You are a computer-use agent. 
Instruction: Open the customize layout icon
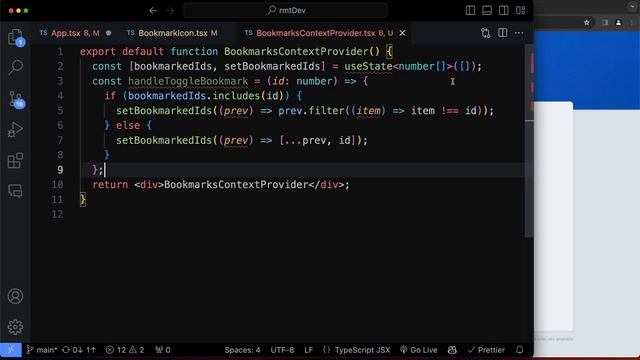520,11
